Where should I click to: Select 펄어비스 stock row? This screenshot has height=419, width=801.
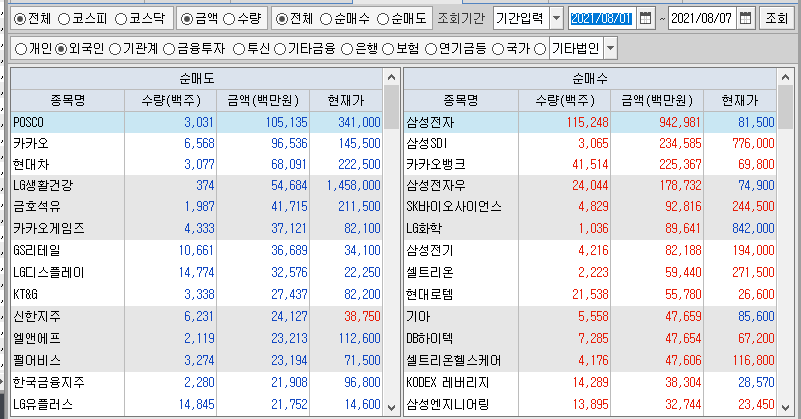tap(197, 360)
